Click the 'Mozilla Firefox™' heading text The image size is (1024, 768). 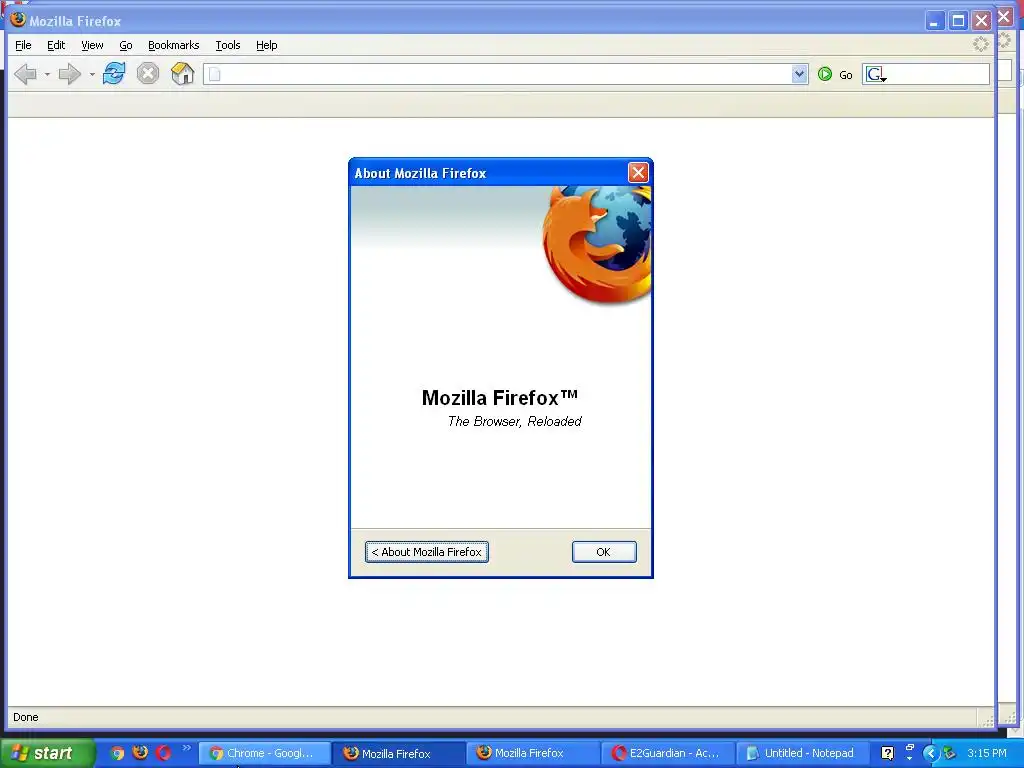click(500, 397)
